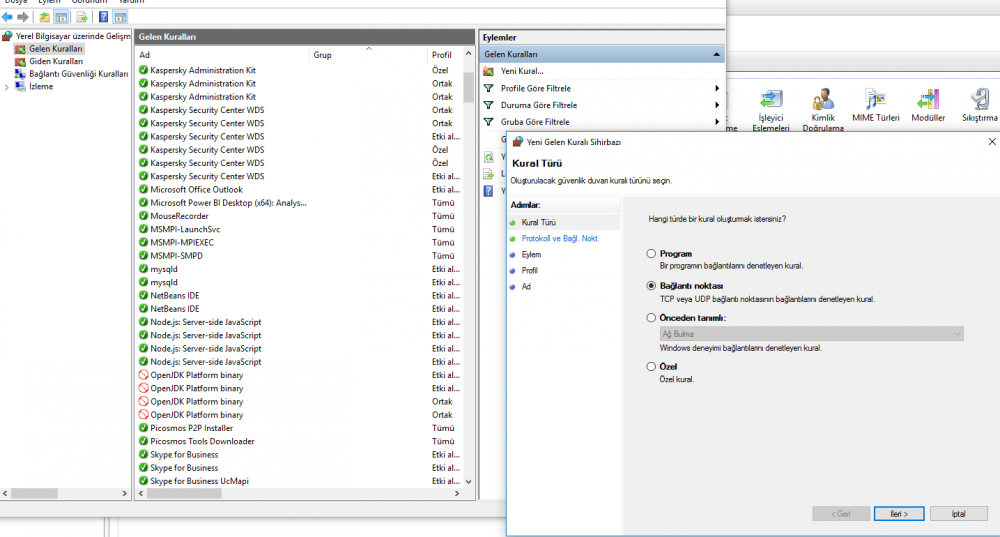Select the MSMPI-MPIEXEC rule row
The width and height of the screenshot is (1000, 537).
(300, 242)
